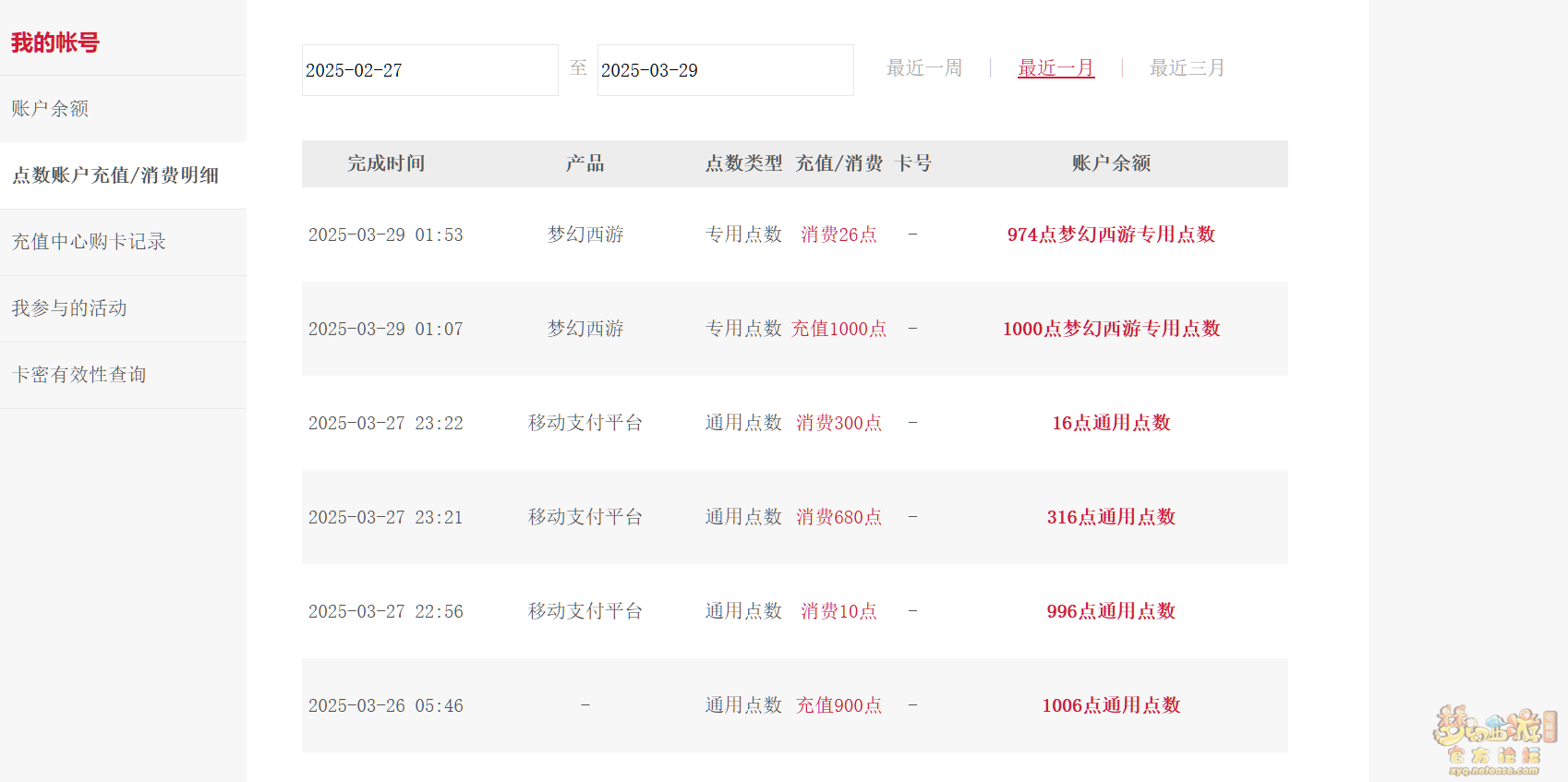The height and width of the screenshot is (782, 1568).
Task: Click balance 1000点梦幻西游专用点数
Action: tap(1112, 329)
